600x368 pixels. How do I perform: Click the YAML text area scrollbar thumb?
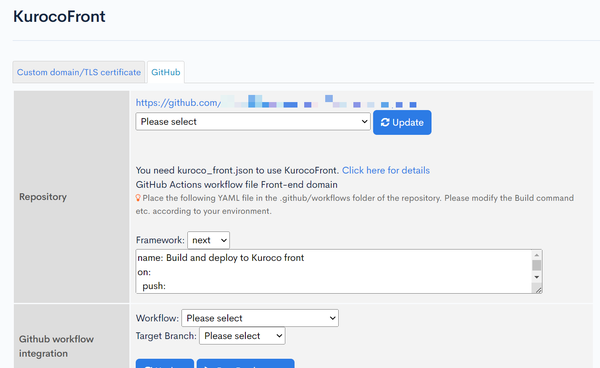pyautogui.click(x=536, y=265)
